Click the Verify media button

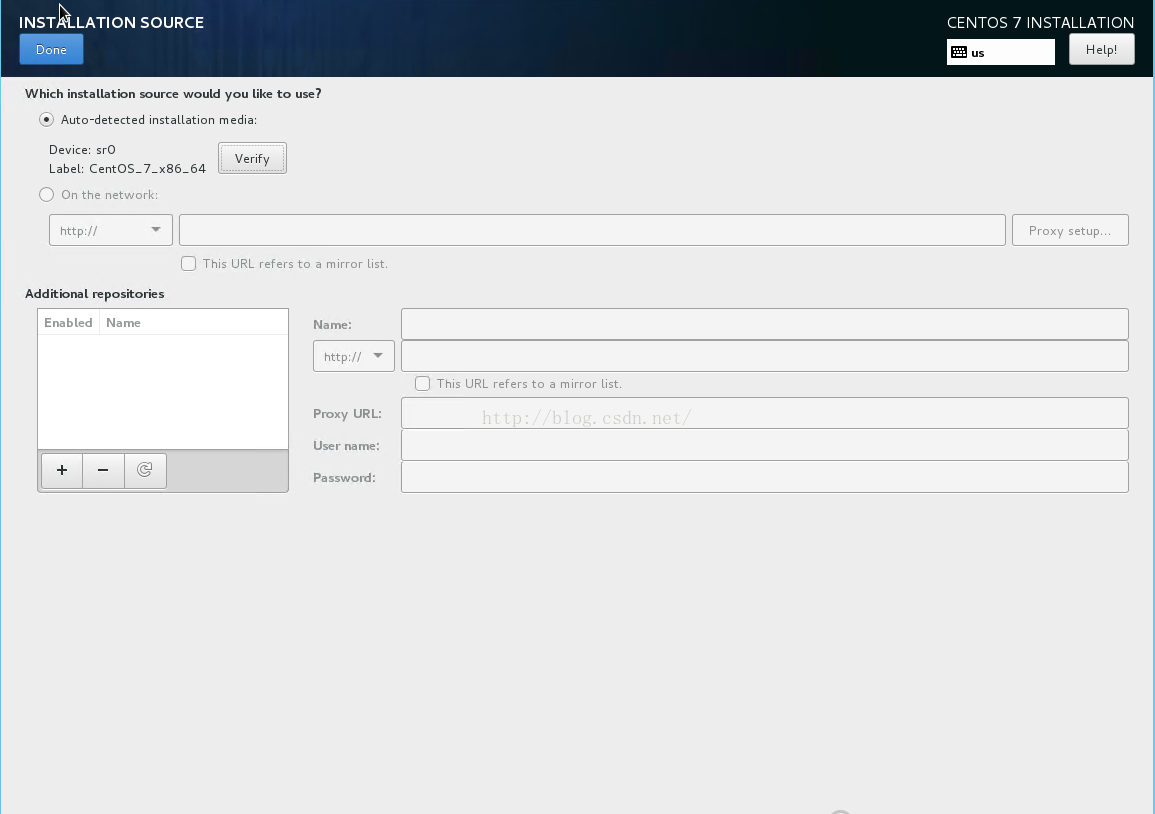pyautogui.click(x=252, y=158)
